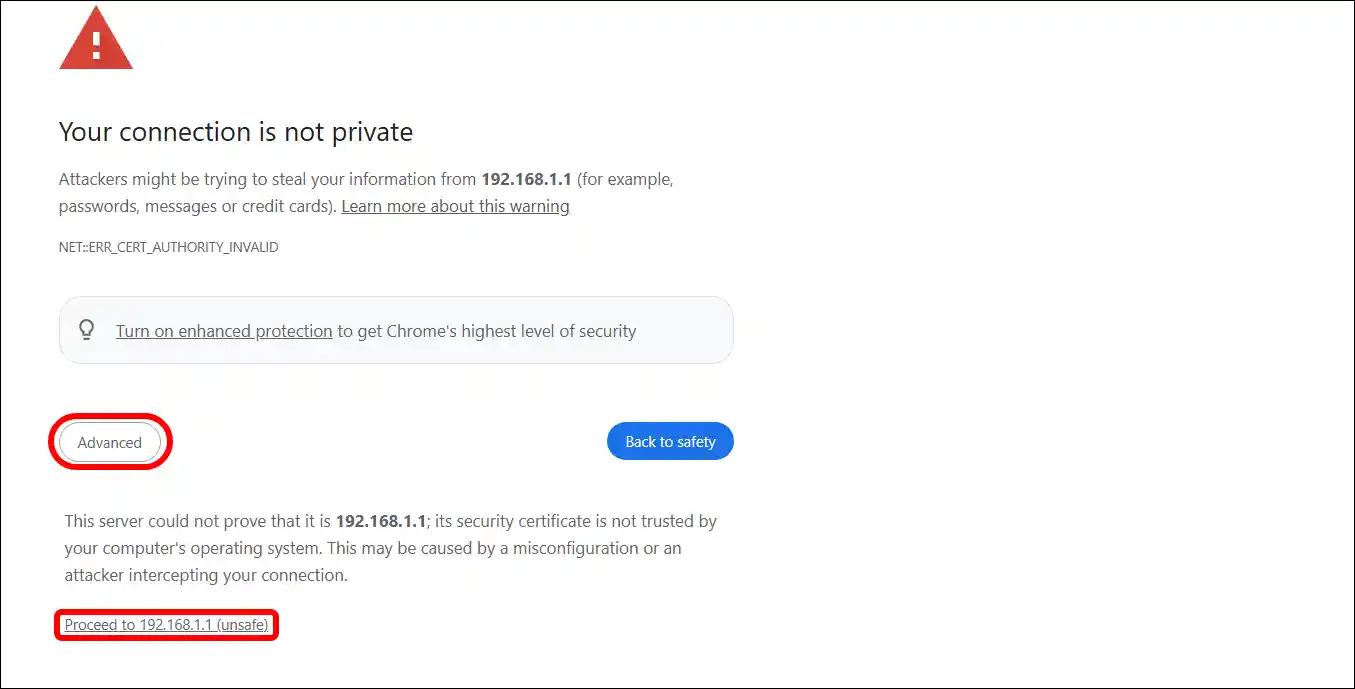Click the NET::ERR_CERT_AUTHORITY_INVALID error code
The width and height of the screenshot is (1355, 689).
[x=168, y=247]
